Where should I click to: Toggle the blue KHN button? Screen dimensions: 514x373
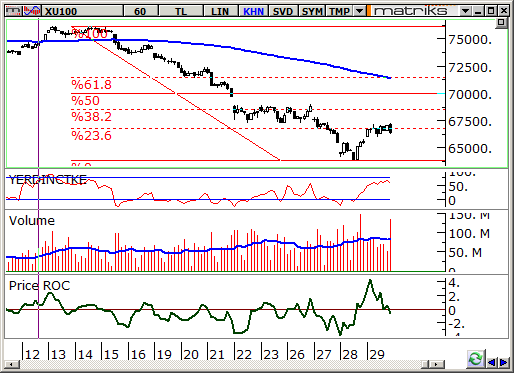[253, 11]
